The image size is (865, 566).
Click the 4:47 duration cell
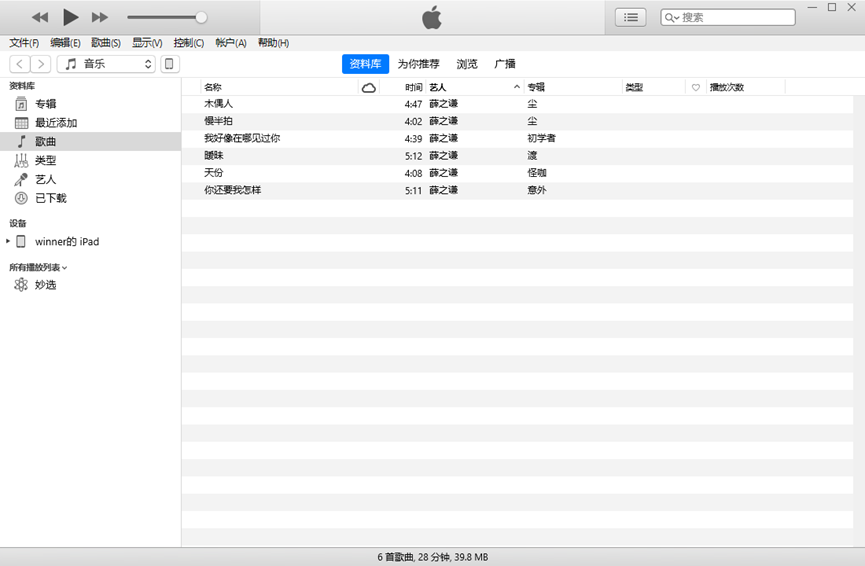pos(413,104)
